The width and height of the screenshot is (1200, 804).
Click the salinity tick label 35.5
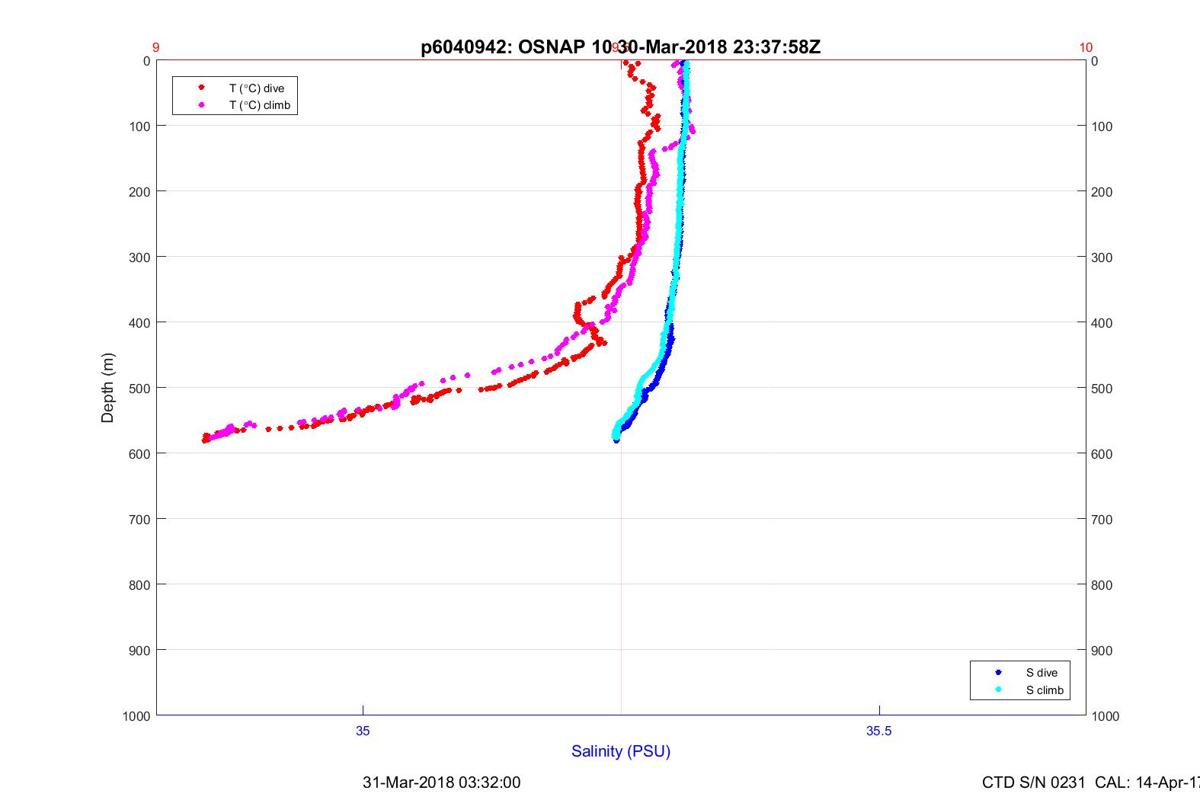(x=879, y=731)
